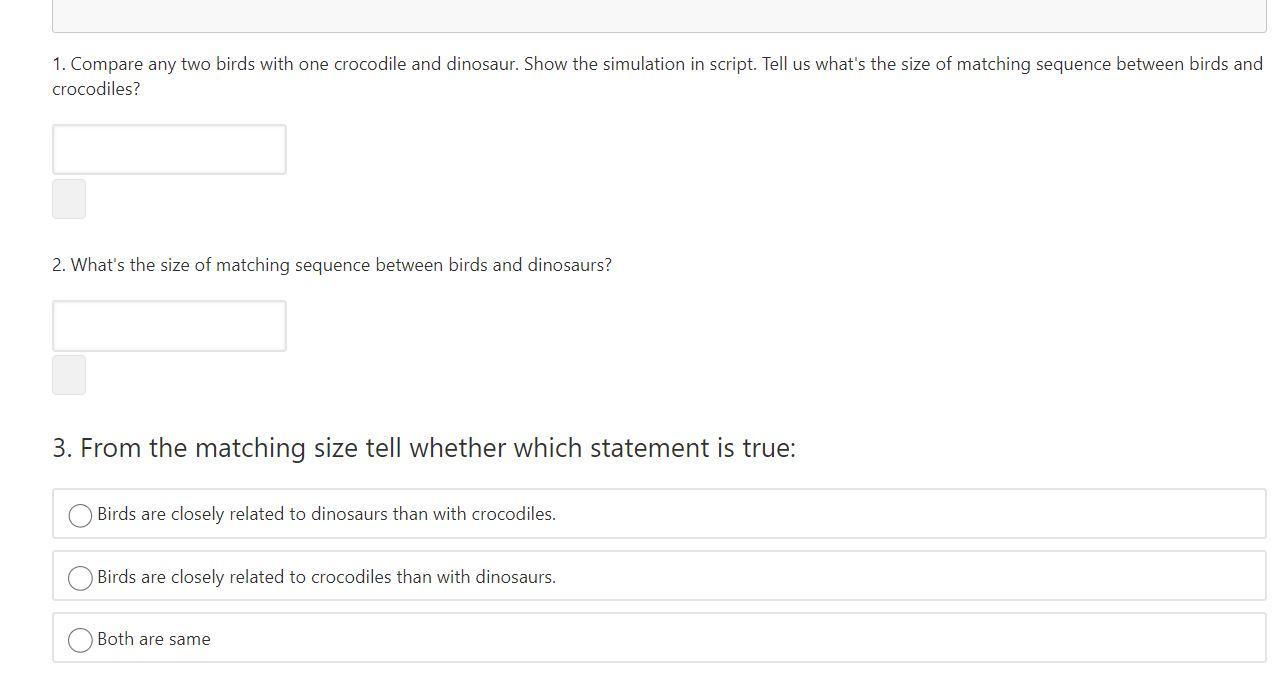Click the submit control under question 1

click(x=68, y=198)
